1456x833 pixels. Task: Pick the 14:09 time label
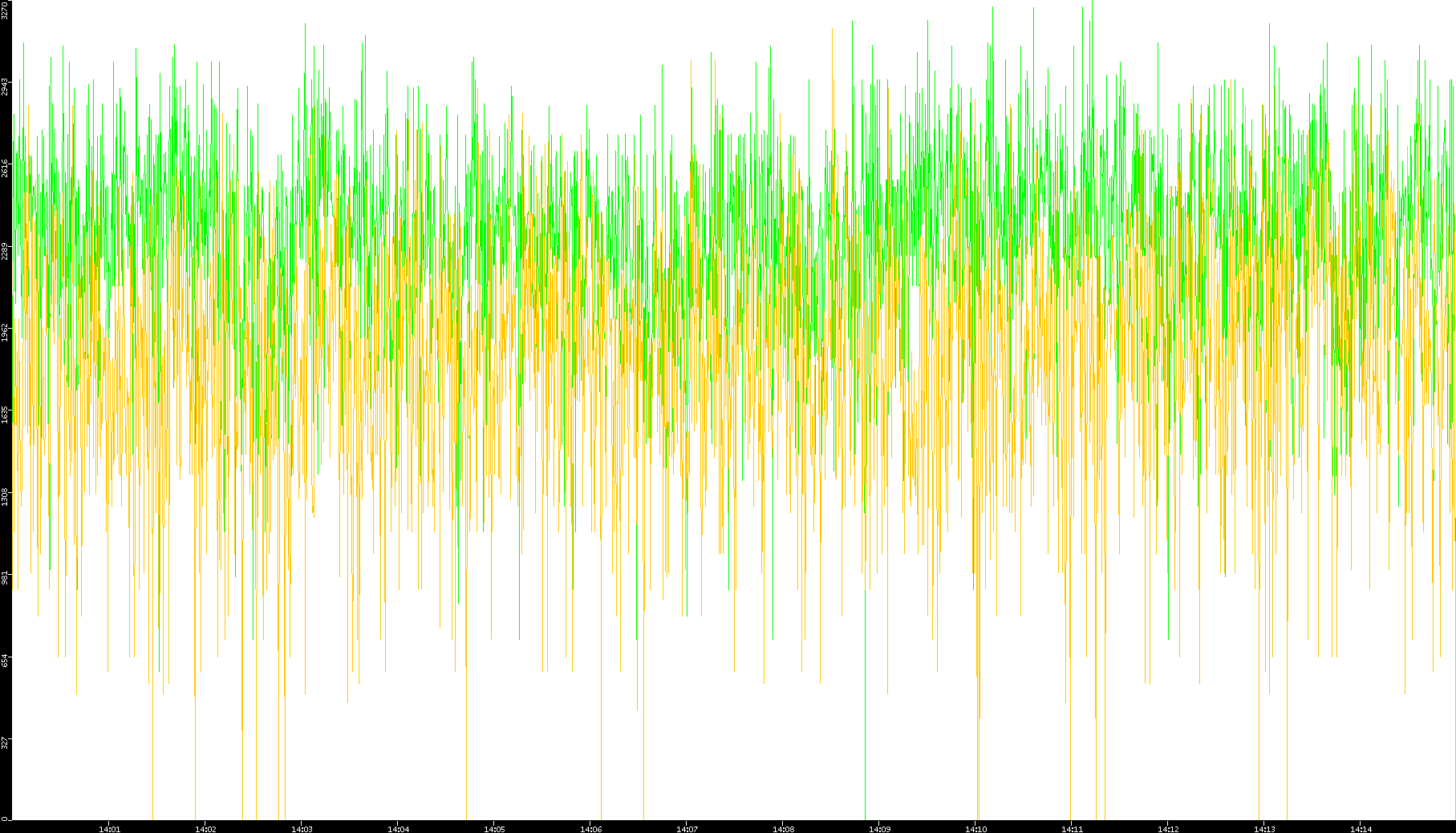[879, 828]
